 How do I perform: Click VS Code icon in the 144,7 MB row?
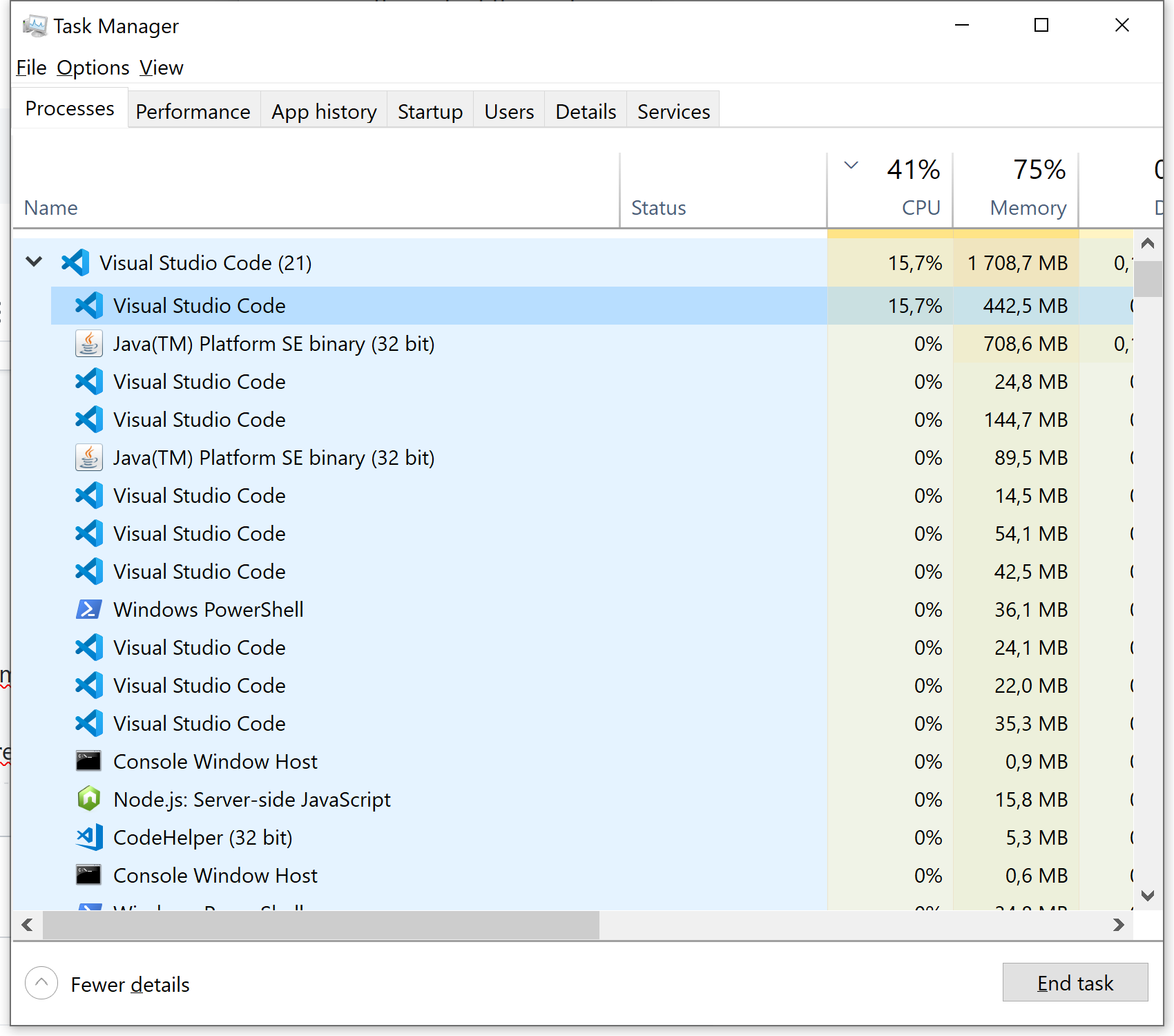tap(89, 420)
